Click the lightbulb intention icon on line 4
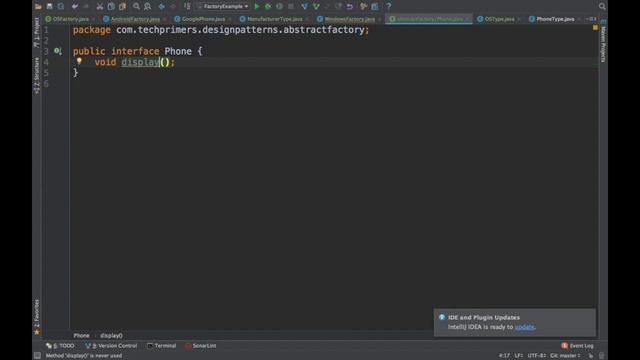Image resolution: width=640 pixels, height=360 pixels. (79, 61)
